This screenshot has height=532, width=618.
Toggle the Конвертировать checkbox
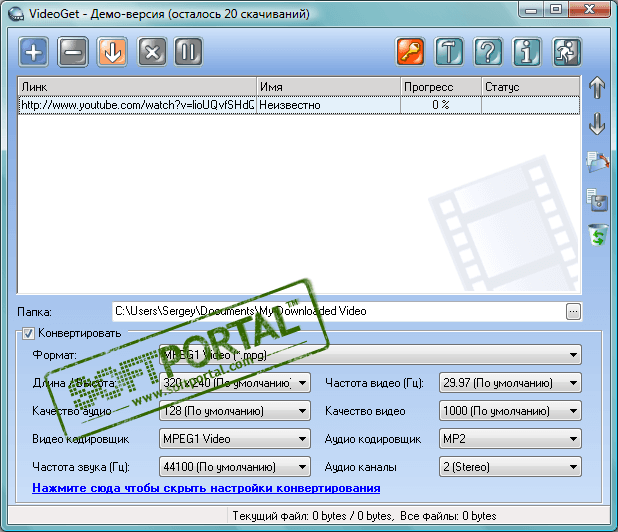(28, 333)
